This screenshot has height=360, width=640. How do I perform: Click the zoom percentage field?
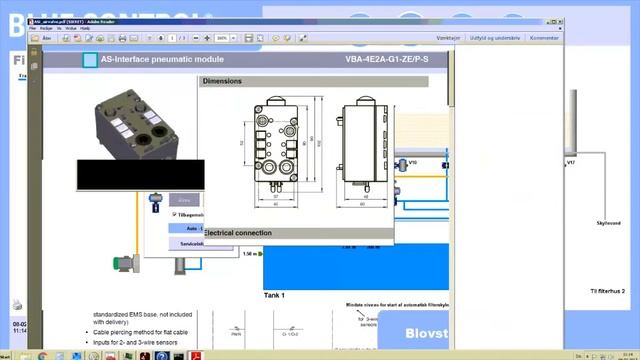pos(222,38)
